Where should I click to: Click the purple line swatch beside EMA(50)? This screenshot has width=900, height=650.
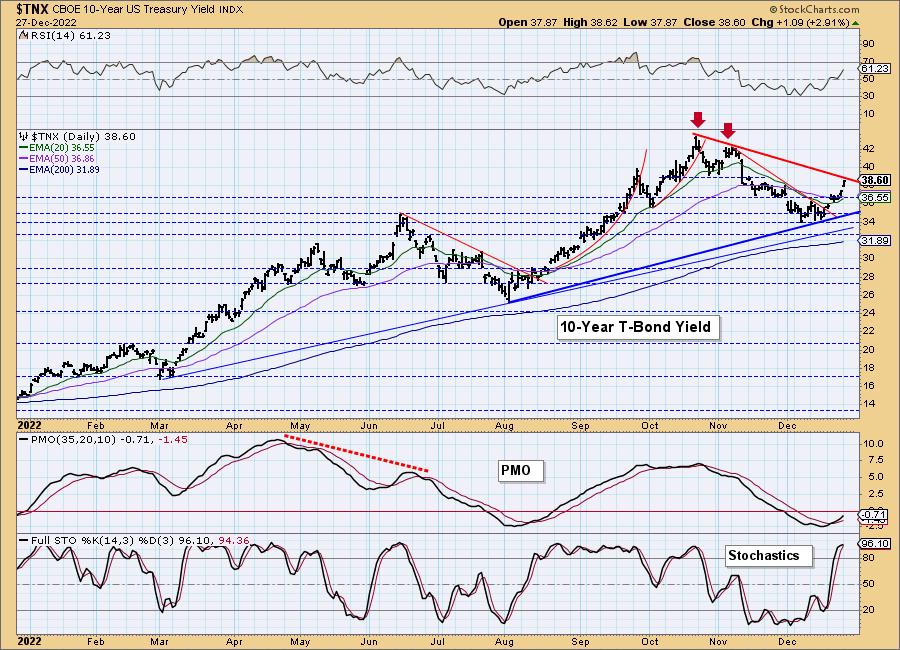(x=24, y=158)
